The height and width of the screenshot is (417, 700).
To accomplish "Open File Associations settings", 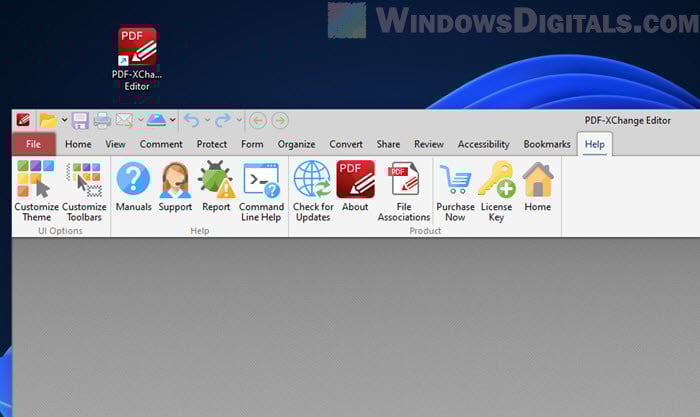I will tap(404, 191).
